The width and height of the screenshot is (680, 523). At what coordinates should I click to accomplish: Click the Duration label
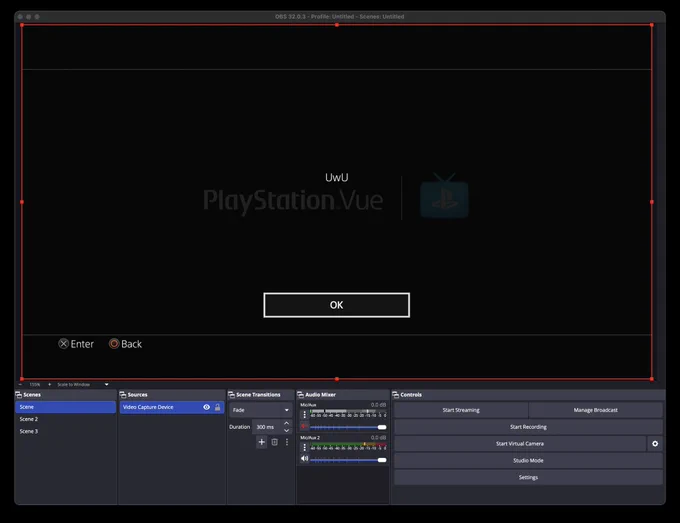(239, 427)
